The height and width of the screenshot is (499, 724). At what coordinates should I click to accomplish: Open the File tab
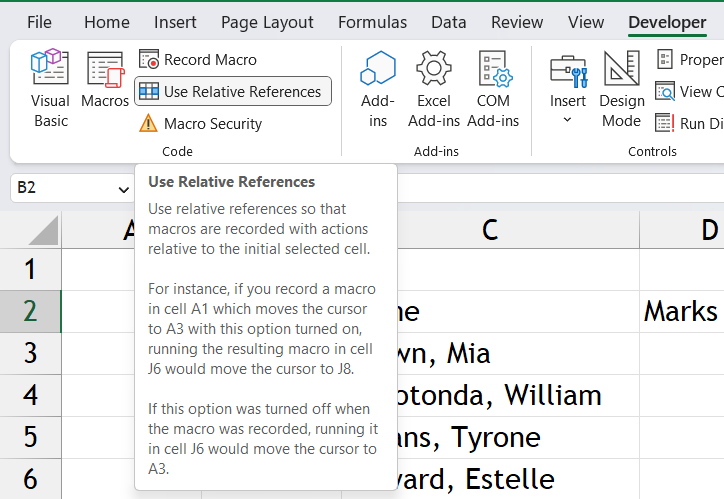coord(39,22)
